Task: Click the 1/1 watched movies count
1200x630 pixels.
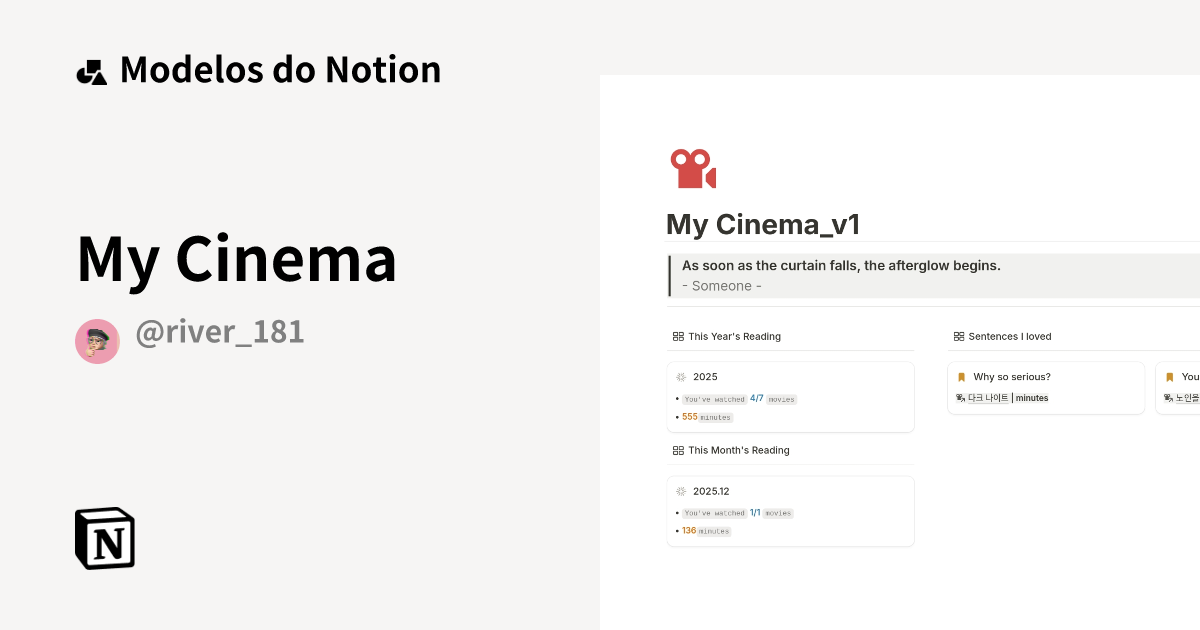Action: [x=757, y=512]
